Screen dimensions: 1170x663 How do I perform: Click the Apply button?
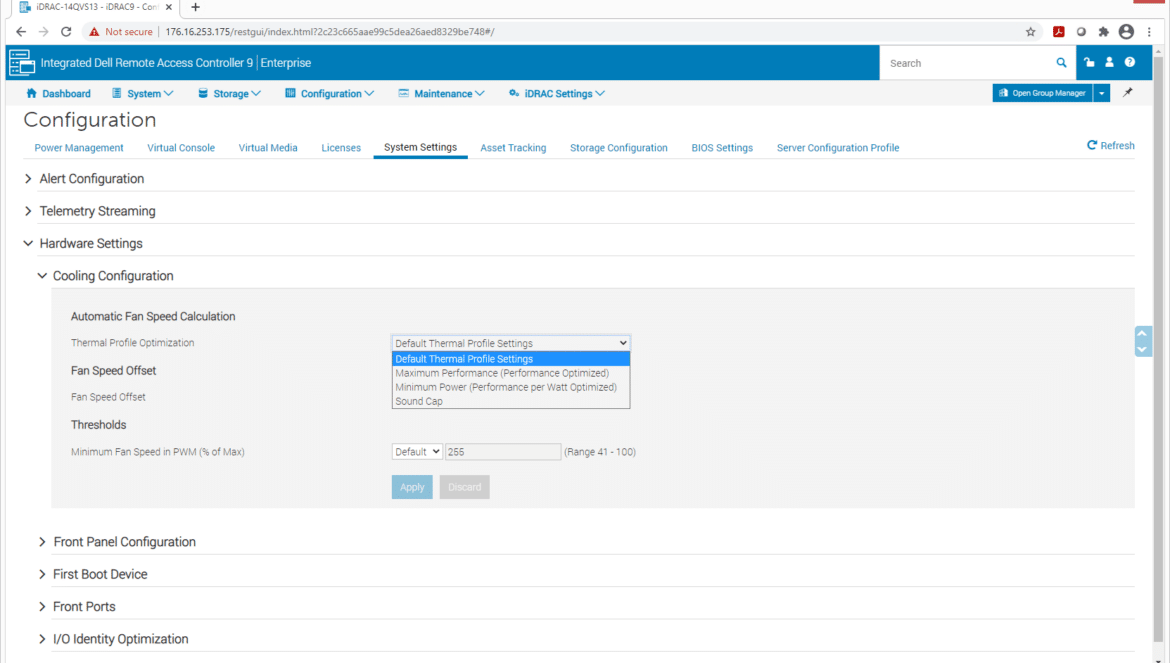pos(412,487)
